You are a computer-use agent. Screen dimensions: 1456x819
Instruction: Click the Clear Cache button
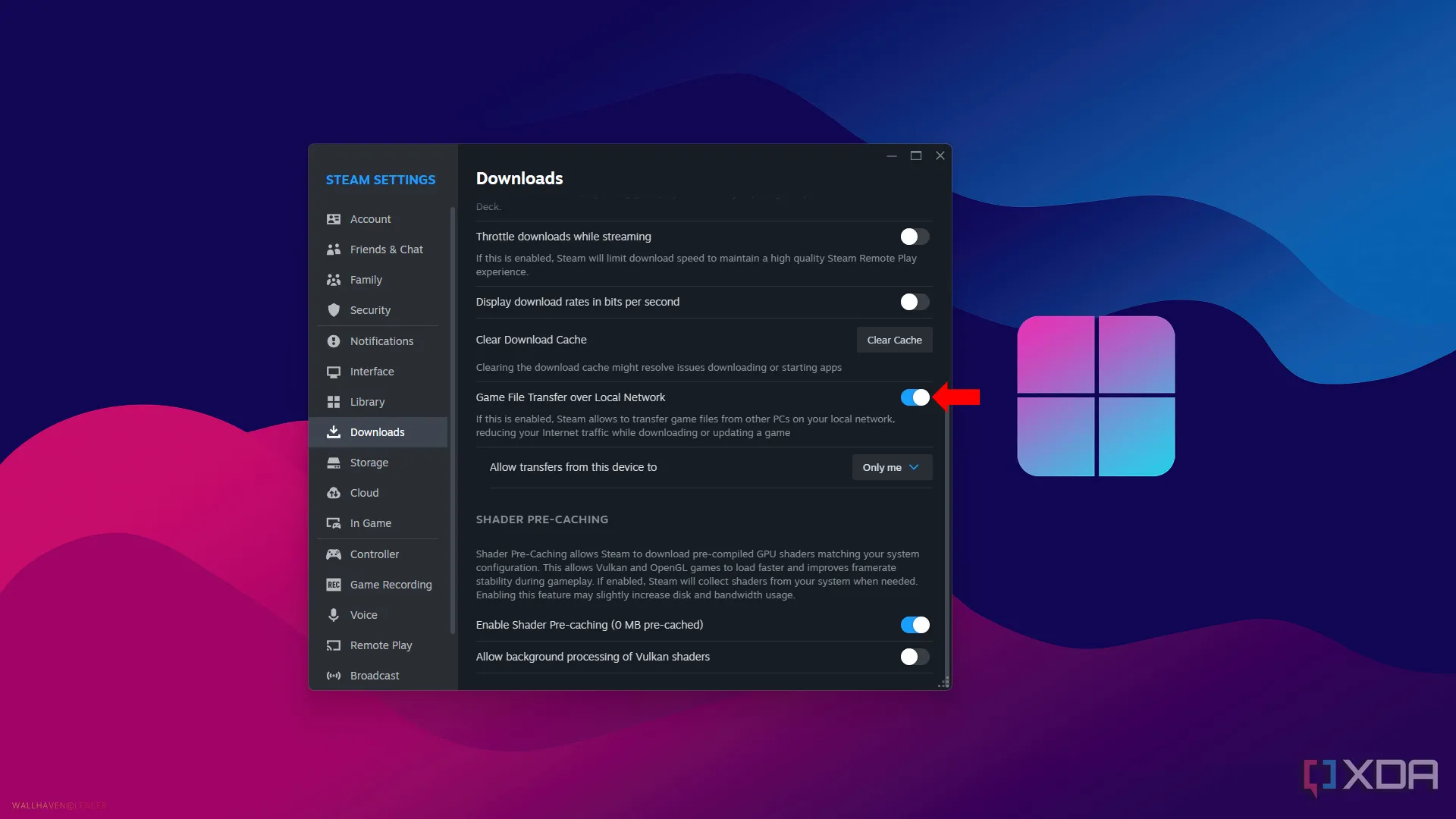coord(894,340)
